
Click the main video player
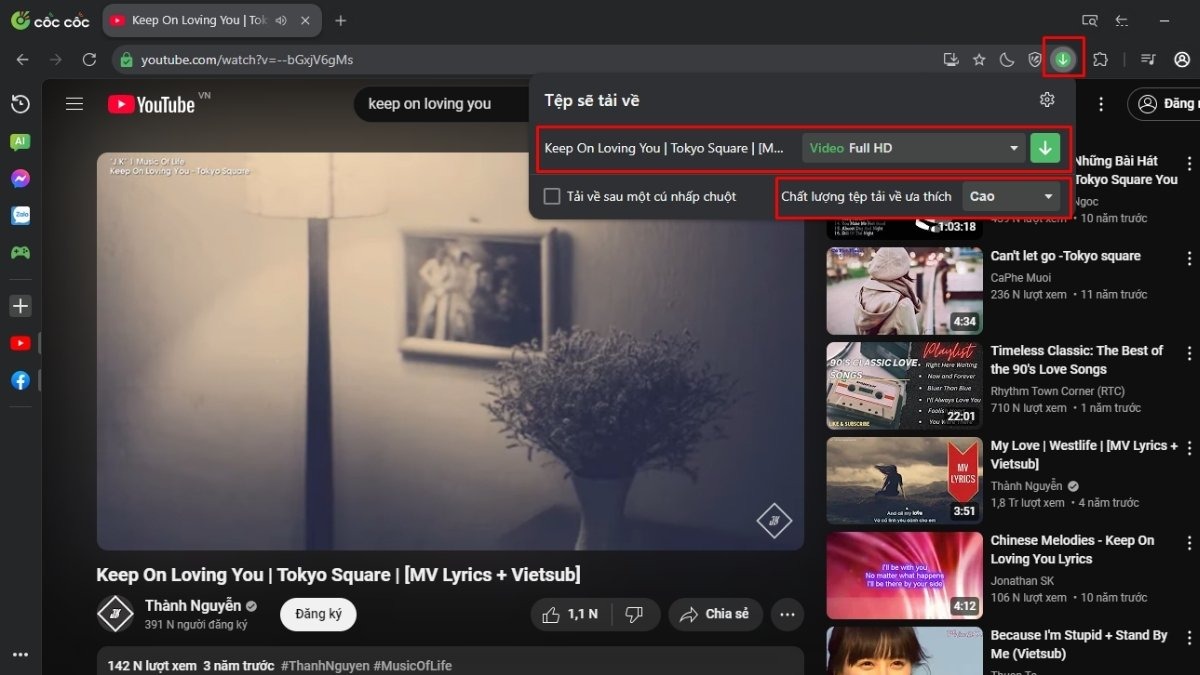(x=450, y=351)
